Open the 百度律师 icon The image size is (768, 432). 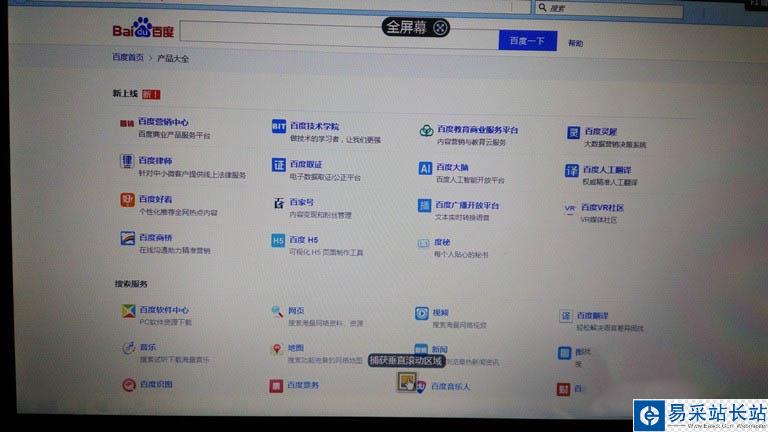[127, 161]
